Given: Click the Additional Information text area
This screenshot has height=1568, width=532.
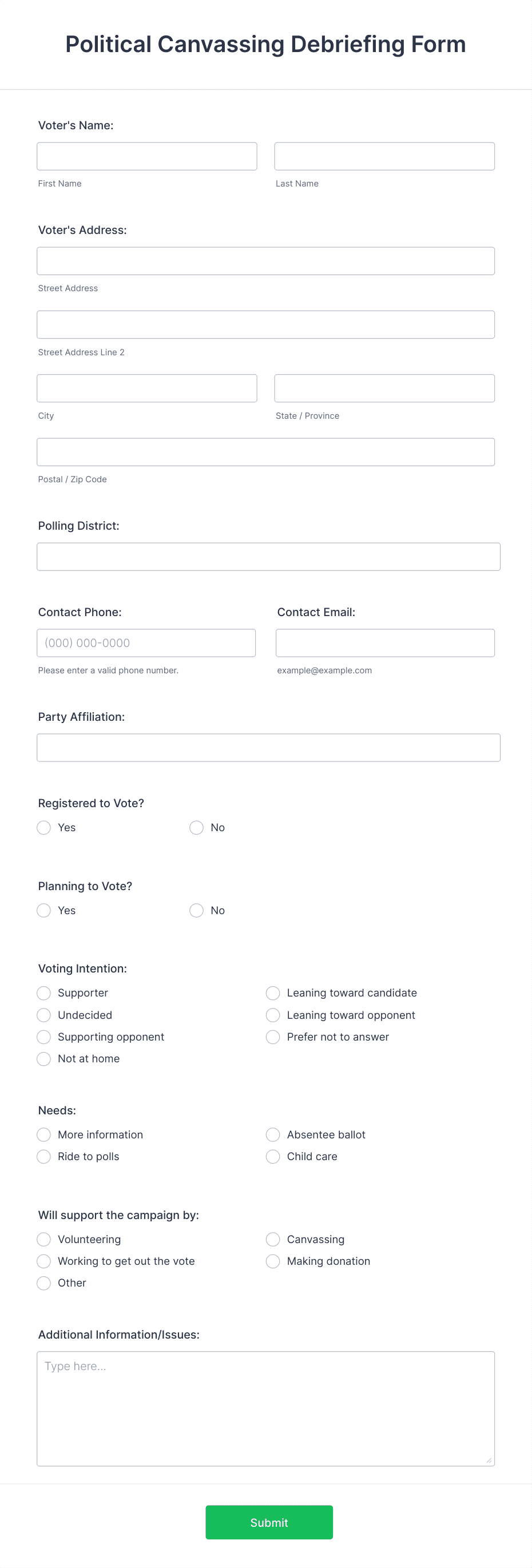Looking at the screenshot, I should click(265, 1409).
